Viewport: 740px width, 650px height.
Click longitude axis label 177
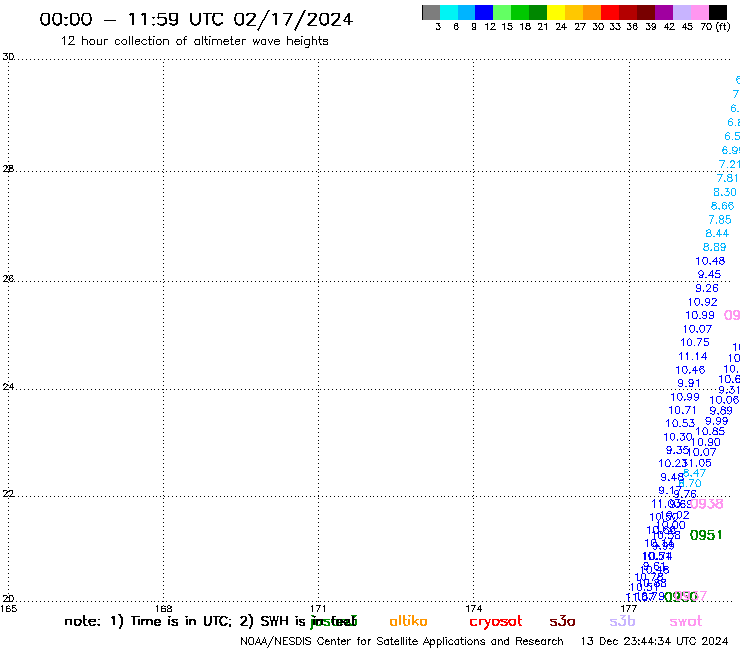(629, 608)
